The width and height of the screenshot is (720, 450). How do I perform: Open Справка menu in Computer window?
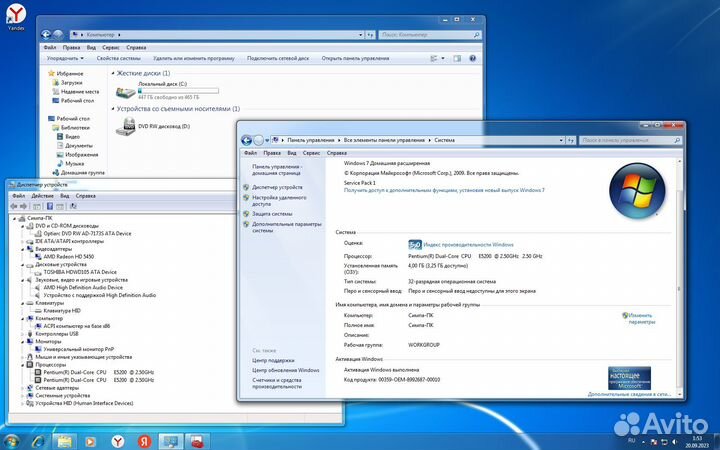point(136,47)
